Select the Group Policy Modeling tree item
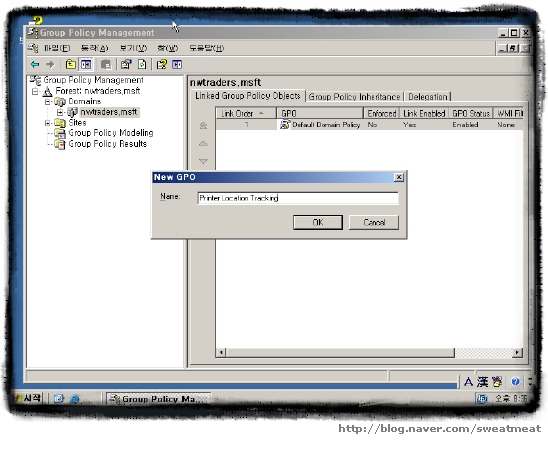The image size is (548, 450). [110, 133]
